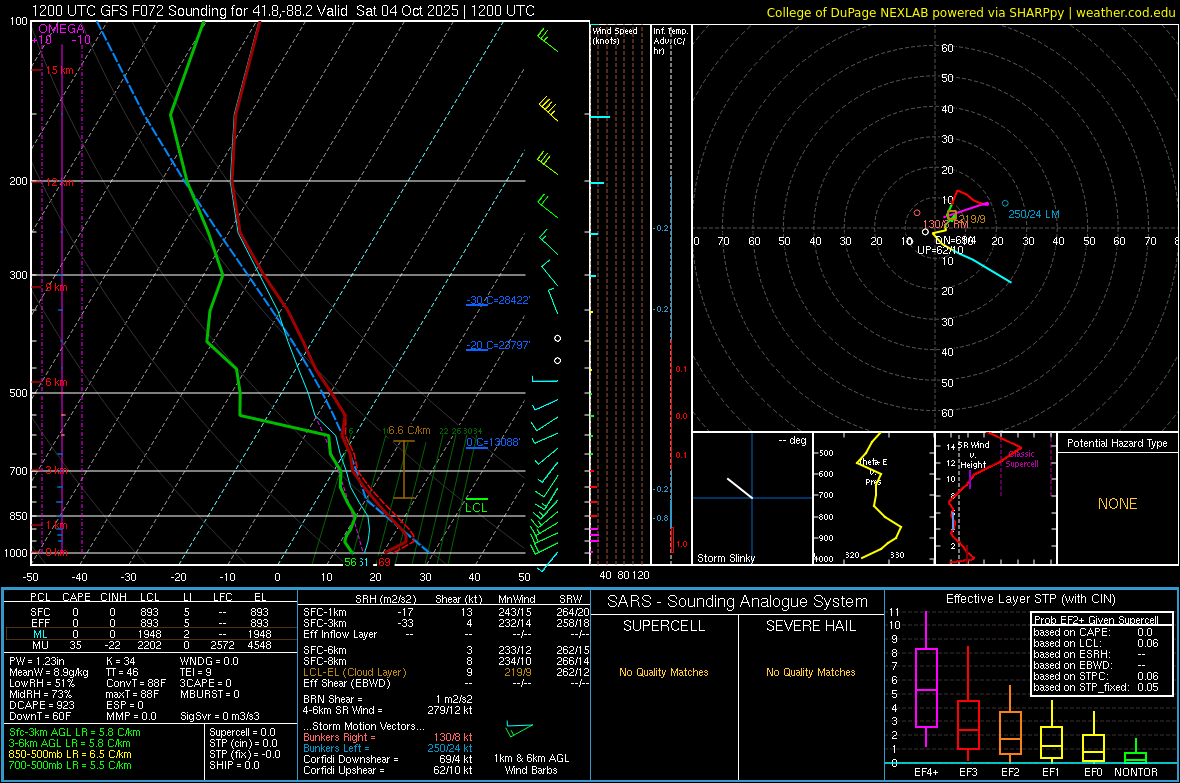
Task: Click No Quality Matches under SUPERCELL
Action: pyautogui.click(x=664, y=672)
